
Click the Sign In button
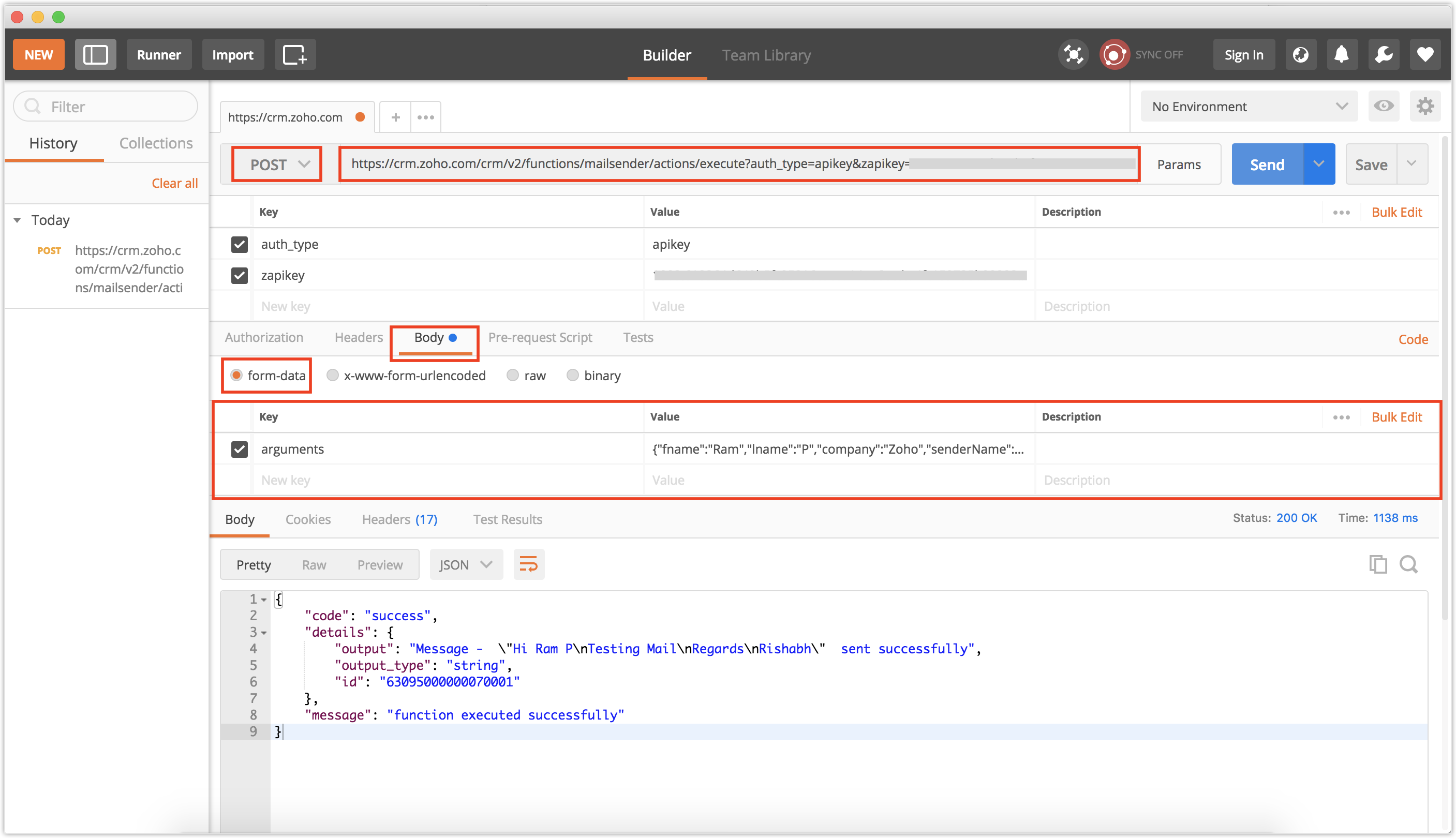pyautogui.click(x=1243, y=55)
